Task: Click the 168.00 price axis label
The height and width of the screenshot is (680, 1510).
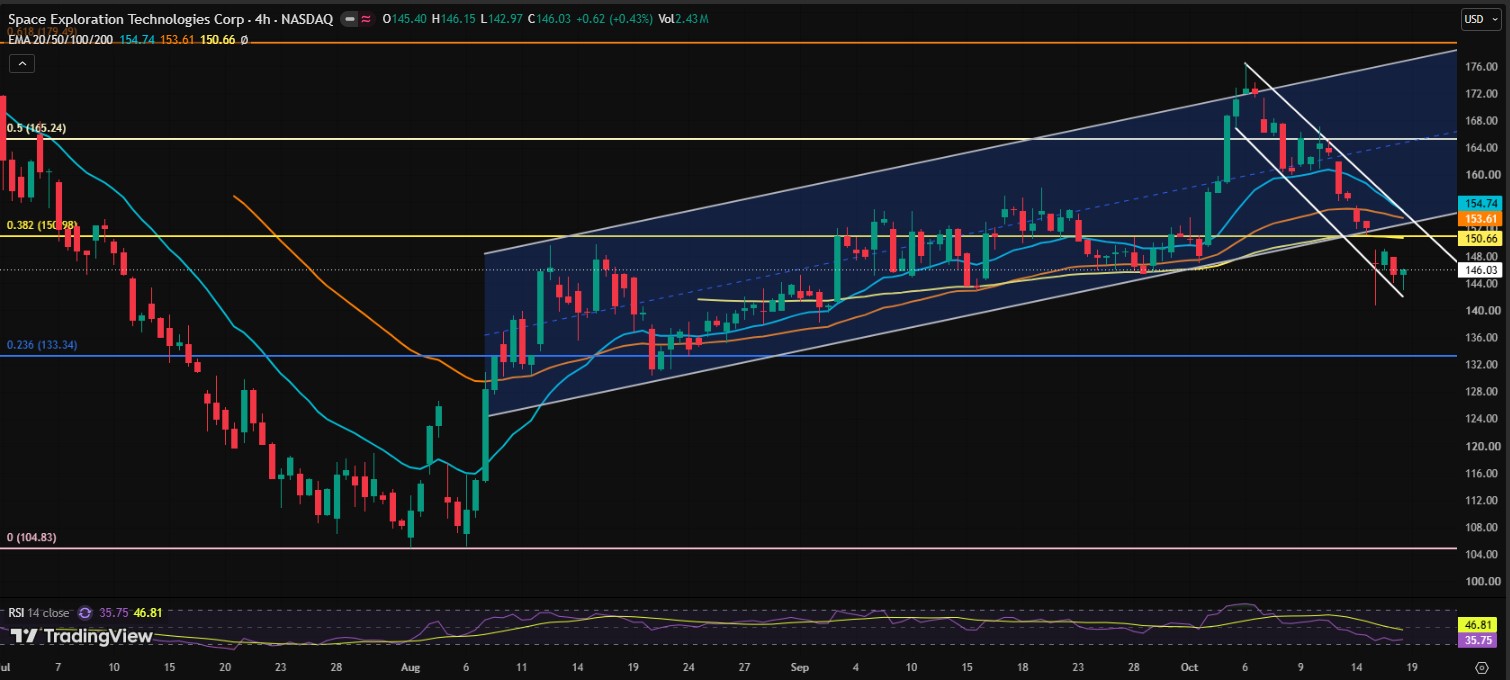Action: [1480, 121]
